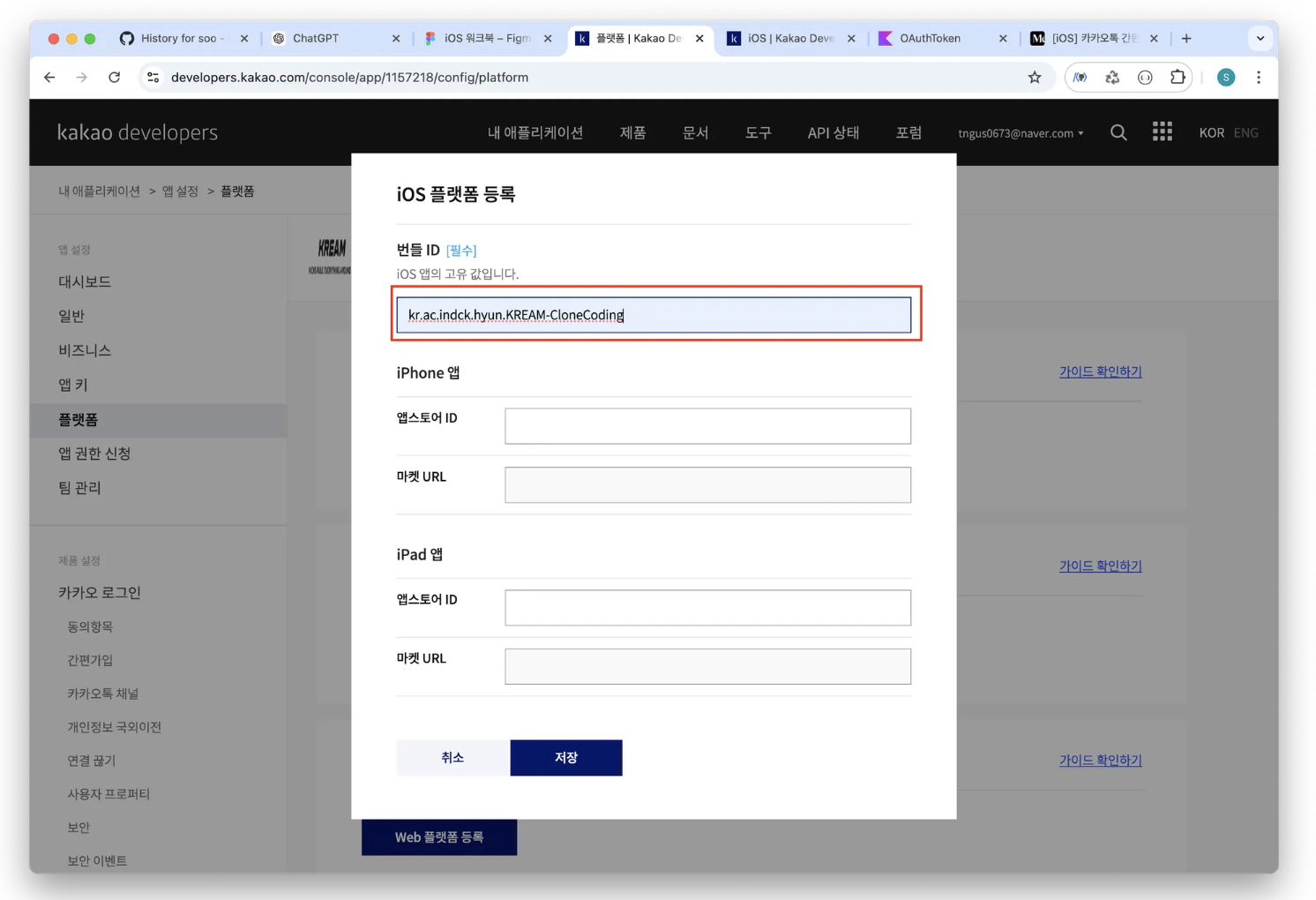Open API 상태 menu
Viewport: 1316px width, 900px height.
pyautogui.click(x=833, y=132)
